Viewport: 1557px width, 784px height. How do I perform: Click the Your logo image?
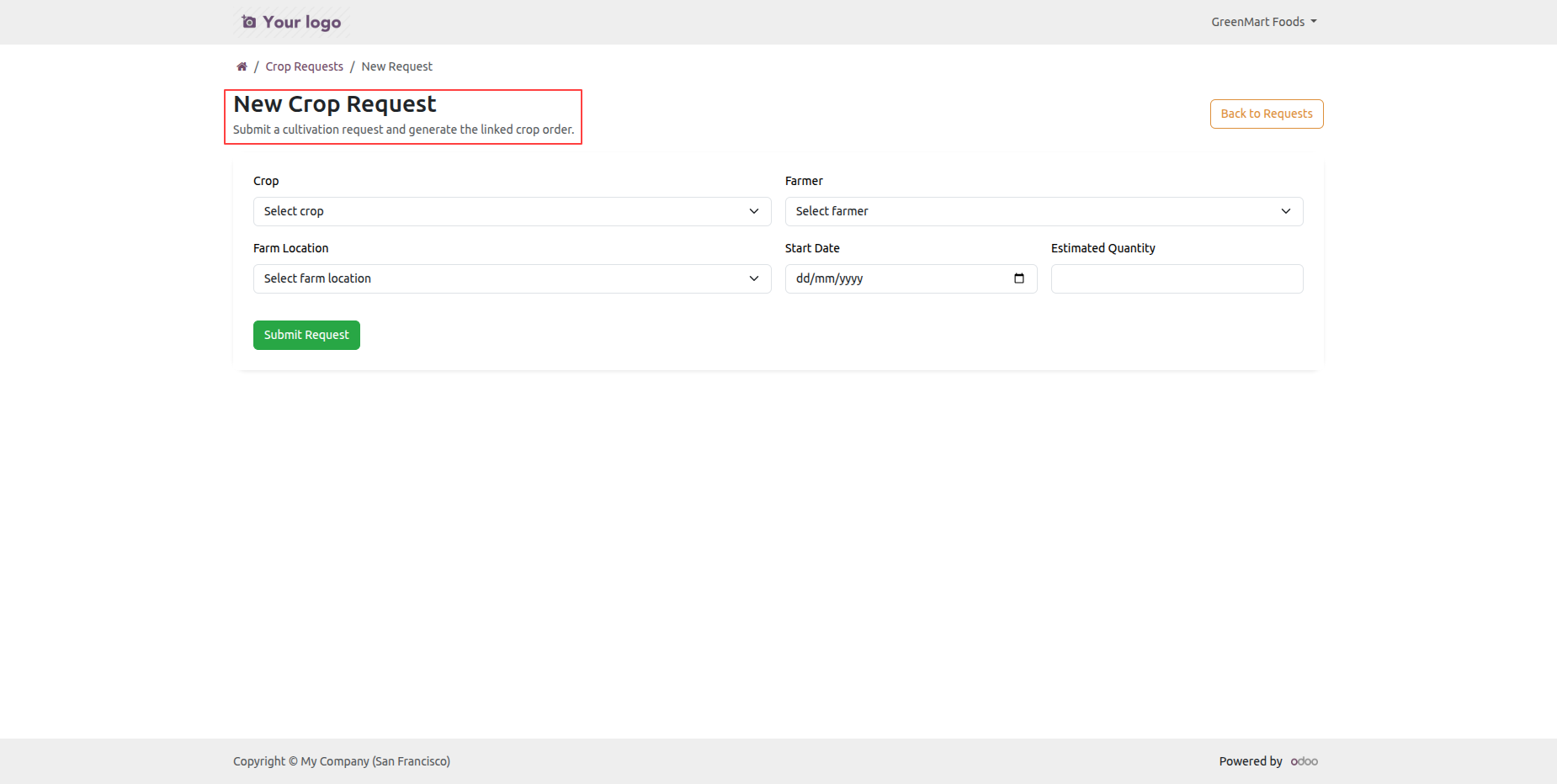[291, 22]
